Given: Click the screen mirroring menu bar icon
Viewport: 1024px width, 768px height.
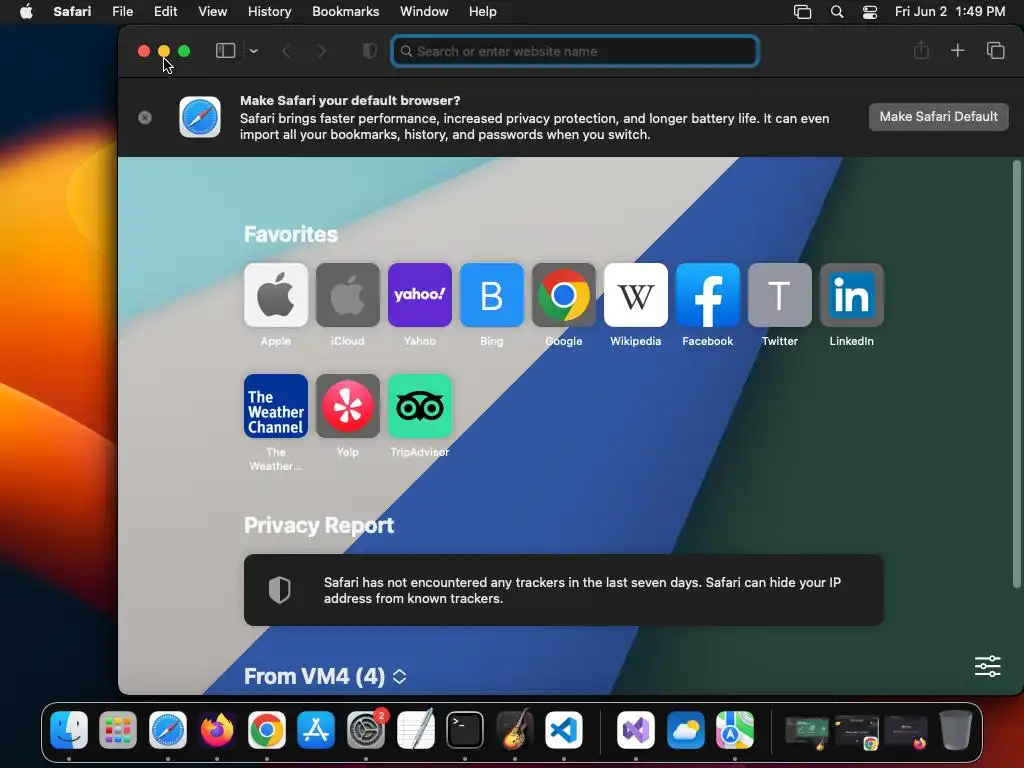Looking at the screenshot, I should pos(803,12).
